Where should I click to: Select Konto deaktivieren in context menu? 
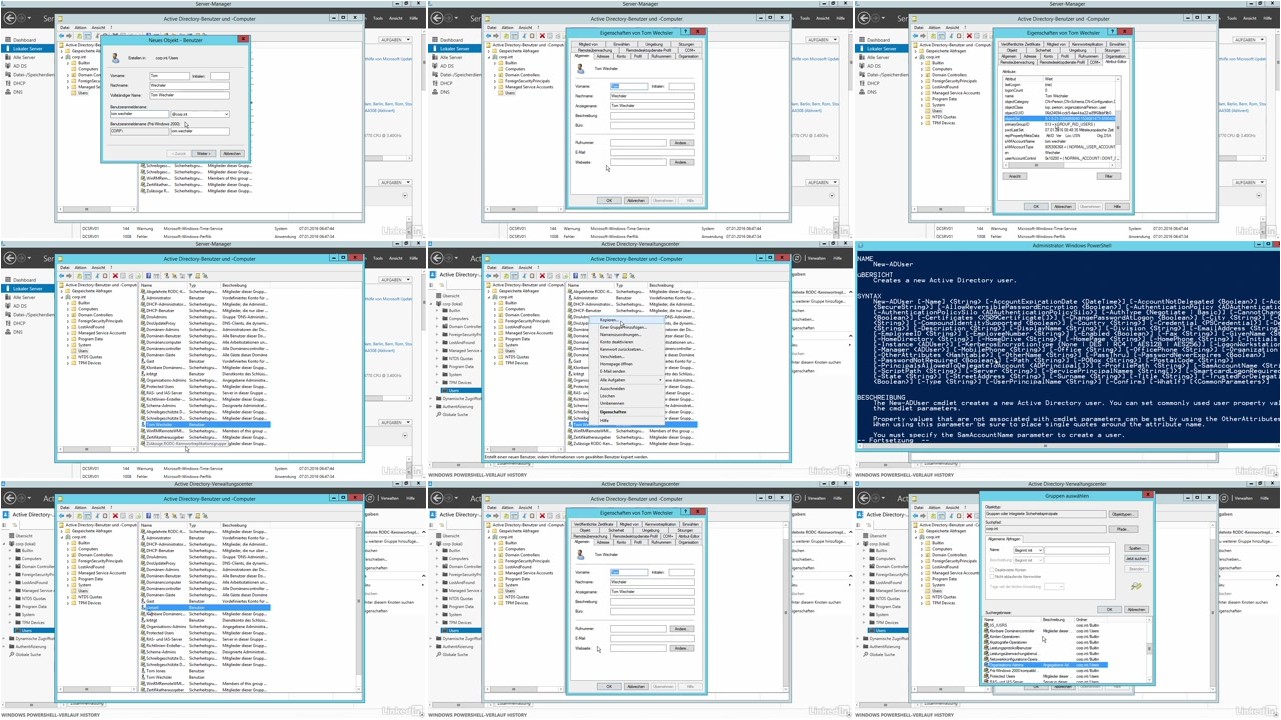point(626,342)
